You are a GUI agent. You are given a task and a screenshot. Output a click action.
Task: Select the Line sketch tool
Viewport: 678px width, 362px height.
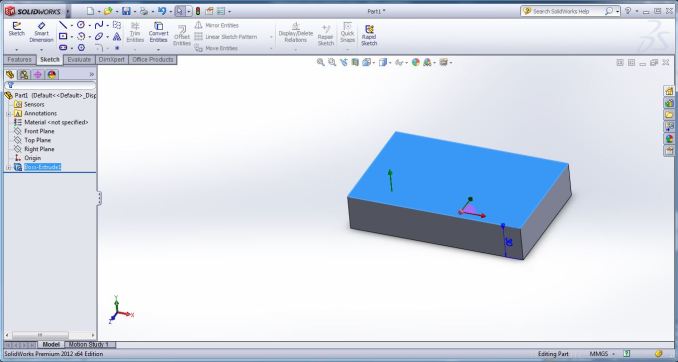63,25
